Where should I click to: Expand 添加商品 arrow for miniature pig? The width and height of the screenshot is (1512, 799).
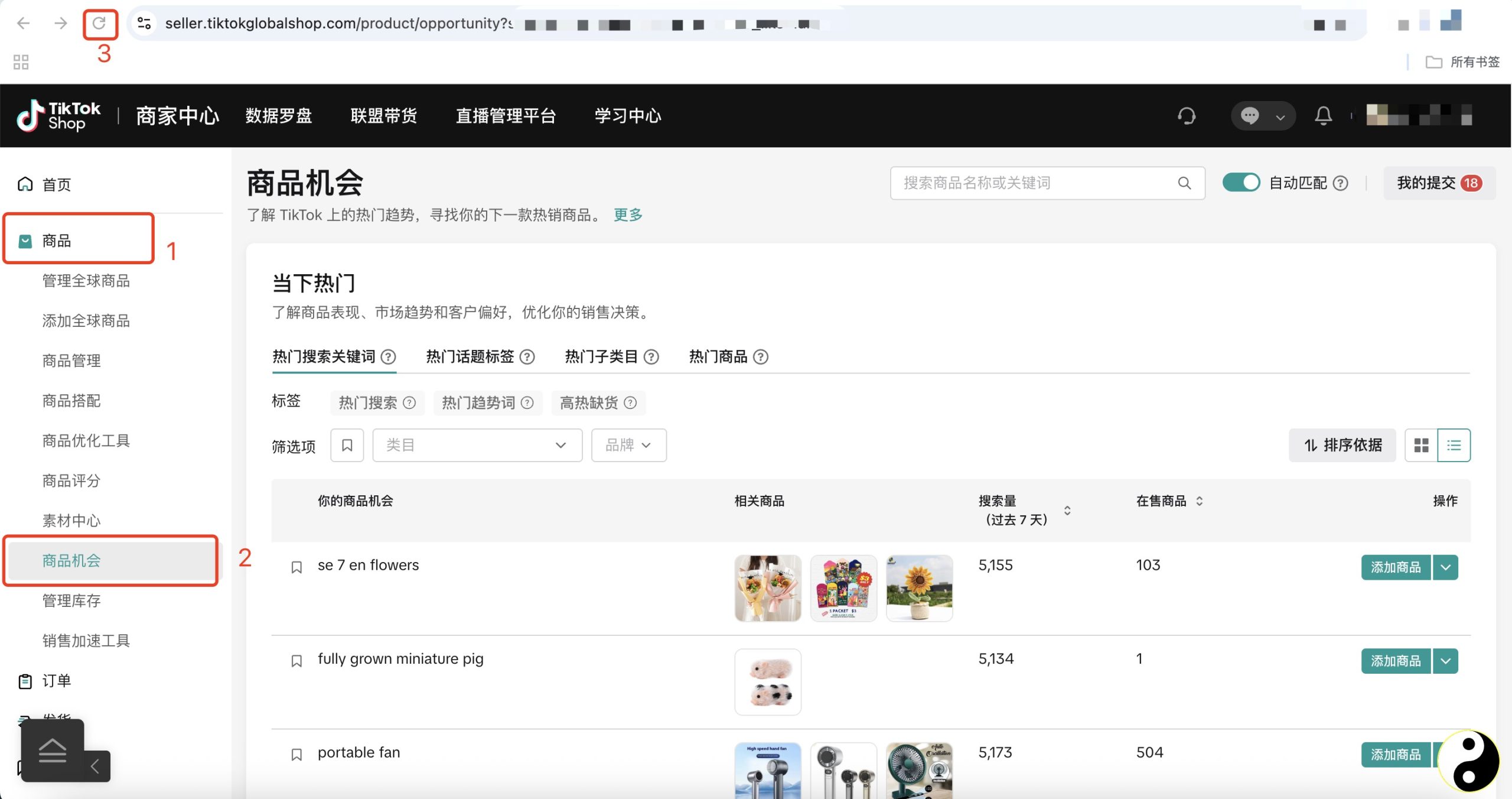tap(1445, 661)
